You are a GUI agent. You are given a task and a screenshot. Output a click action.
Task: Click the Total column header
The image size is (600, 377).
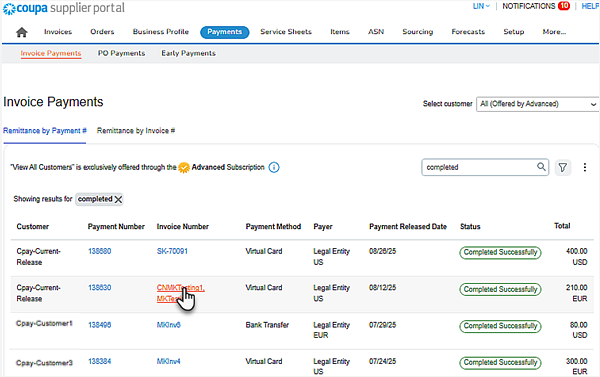pos(562,226)
